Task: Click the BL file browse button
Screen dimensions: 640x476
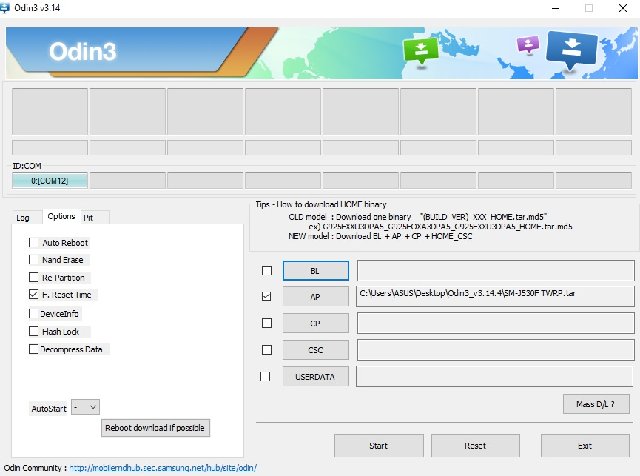Action: [316, 271]
